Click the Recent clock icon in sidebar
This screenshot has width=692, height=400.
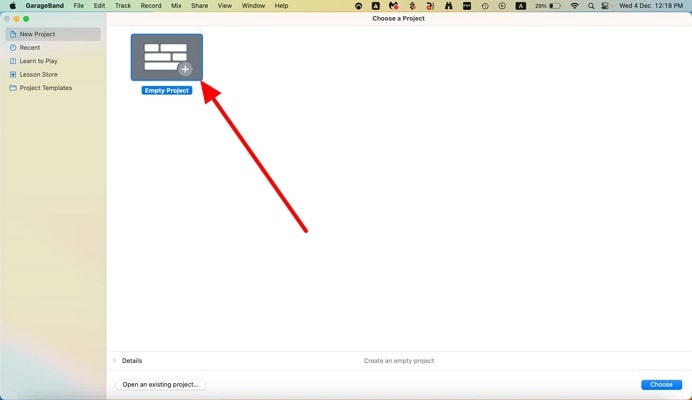point(12,47)
